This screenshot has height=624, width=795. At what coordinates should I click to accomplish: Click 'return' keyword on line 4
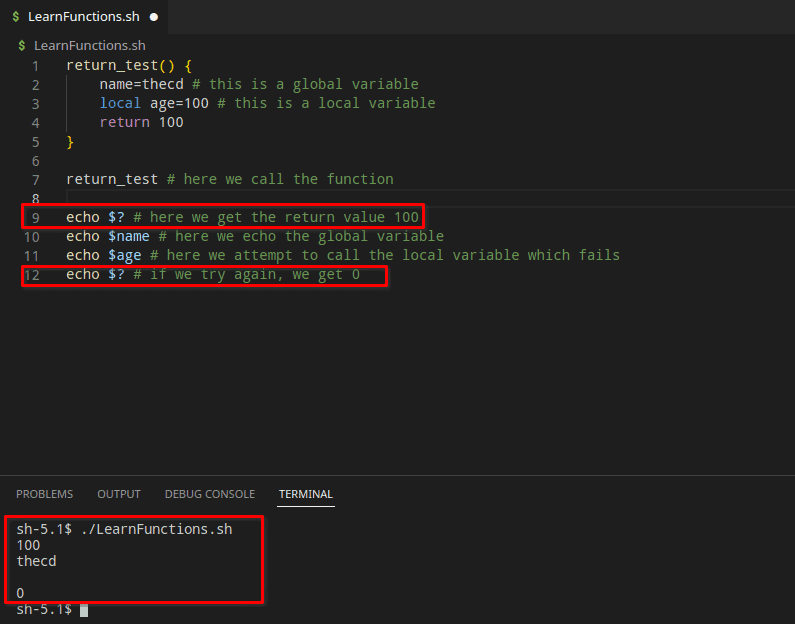coord(125,123)
